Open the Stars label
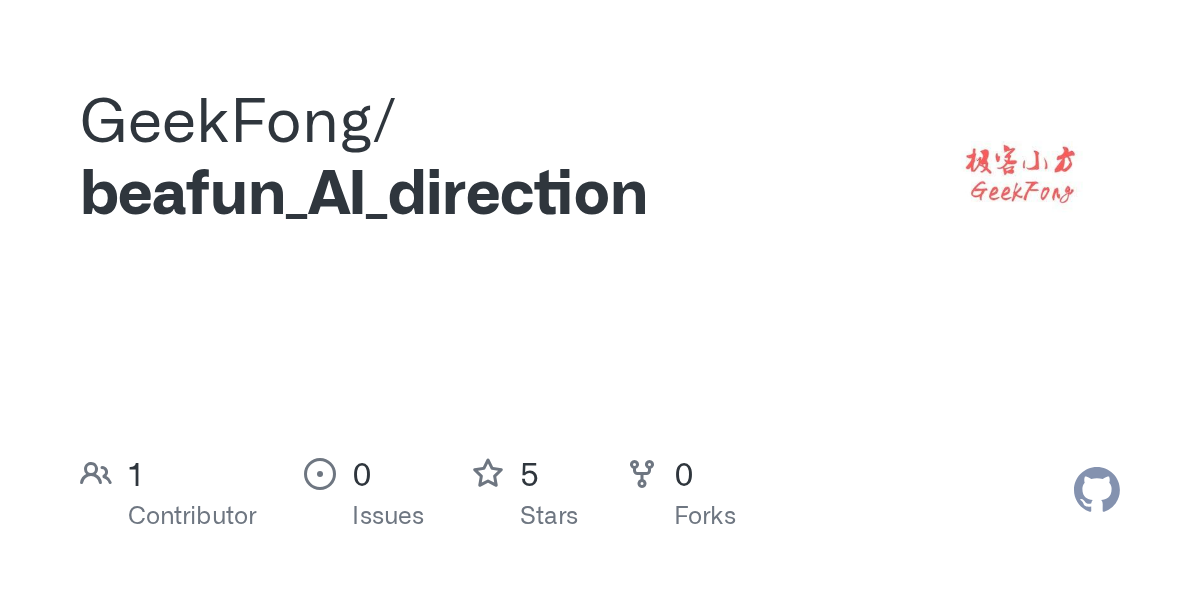 click(549, 516)
